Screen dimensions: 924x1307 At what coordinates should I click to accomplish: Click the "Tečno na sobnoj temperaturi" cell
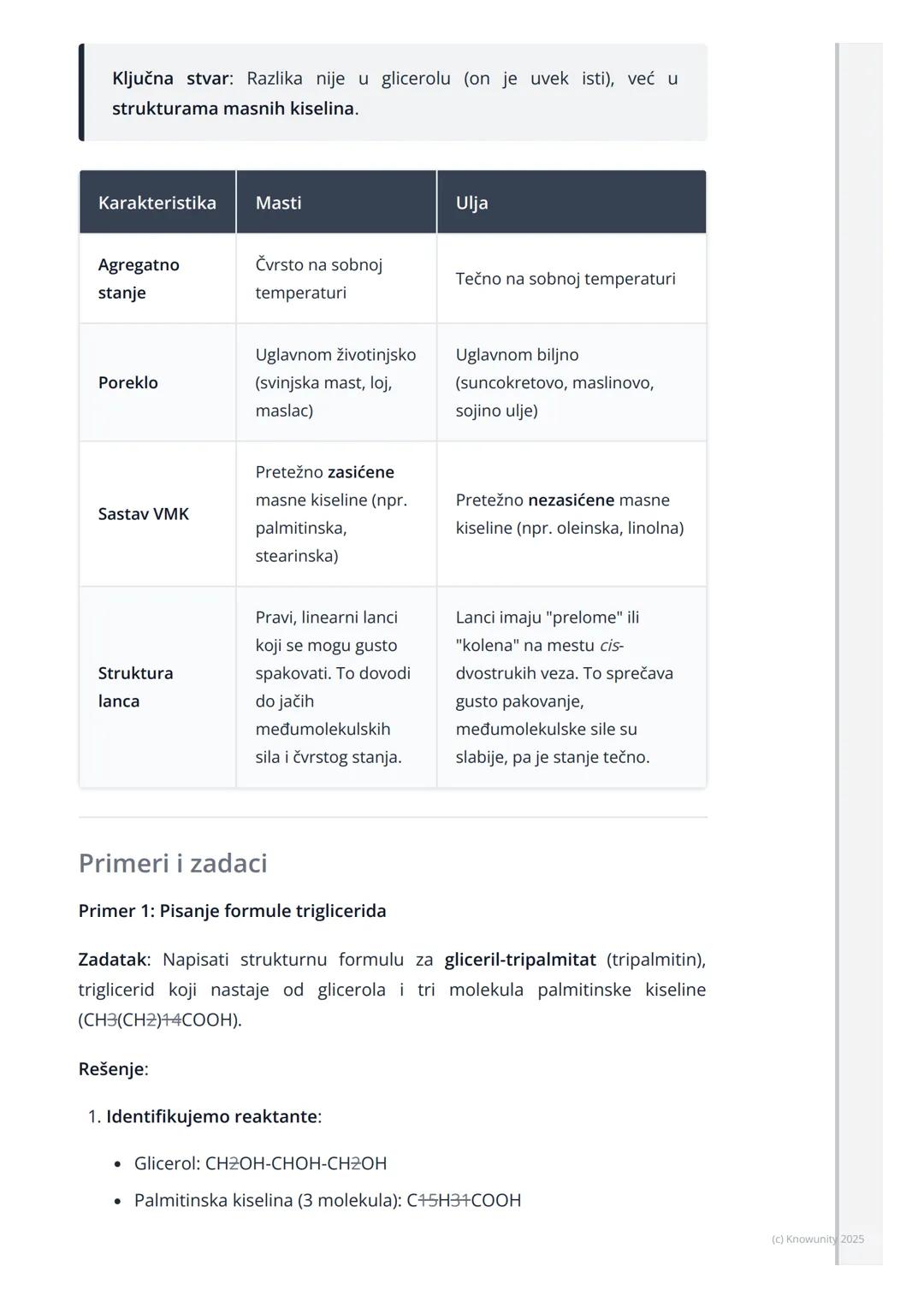566,279
